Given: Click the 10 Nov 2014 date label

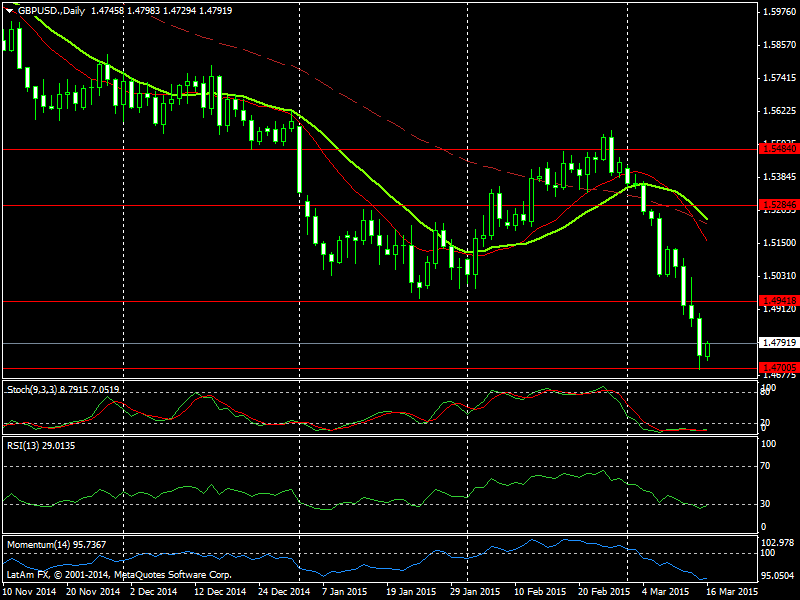Looking at the screenshot, I should (31, 591).
